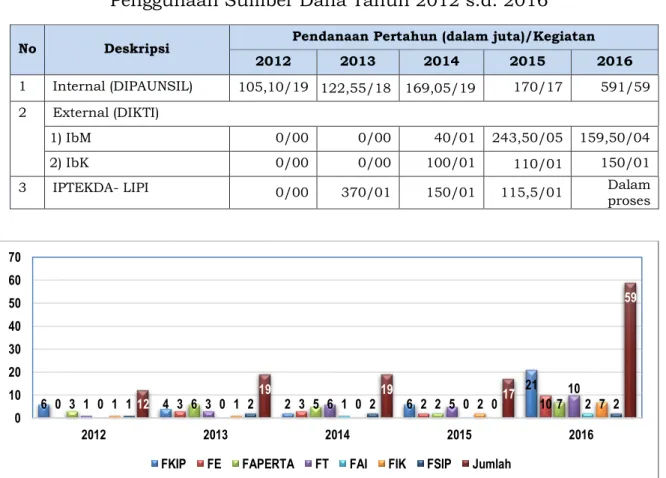666x478 pixels.
Task: Click the IbK 2013 cell '0/00'
Action: (358, 164)
